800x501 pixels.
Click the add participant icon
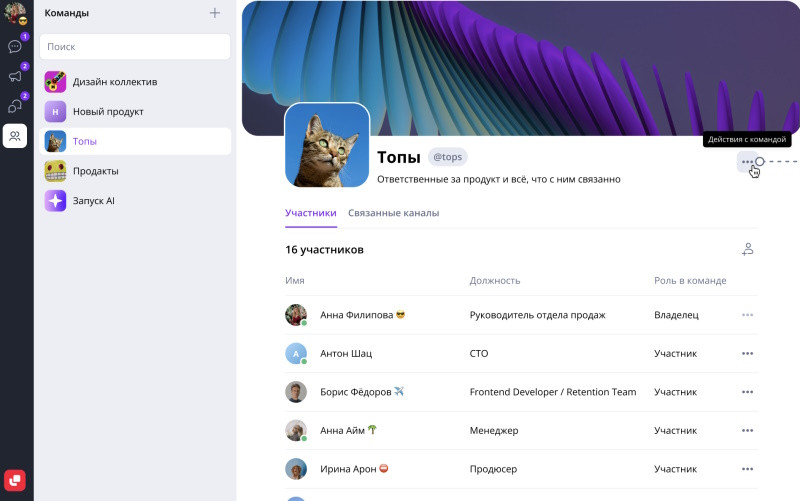tap(747, 249)
